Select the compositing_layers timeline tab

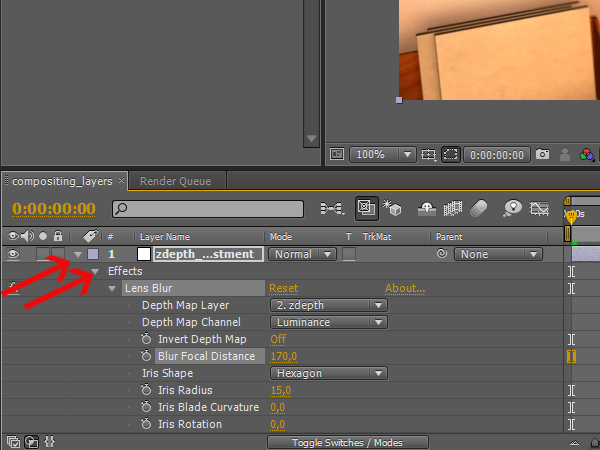(62, 181)
